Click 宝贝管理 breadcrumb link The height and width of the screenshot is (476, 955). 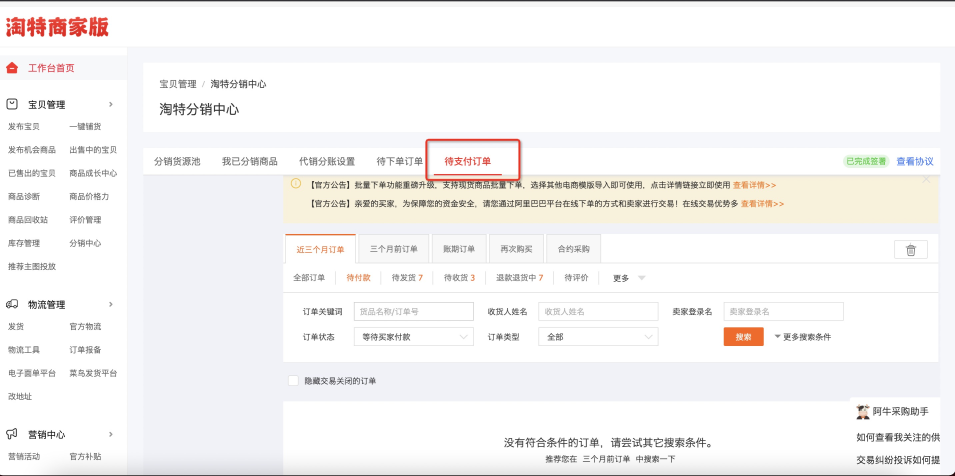click(x=178, y=84)
